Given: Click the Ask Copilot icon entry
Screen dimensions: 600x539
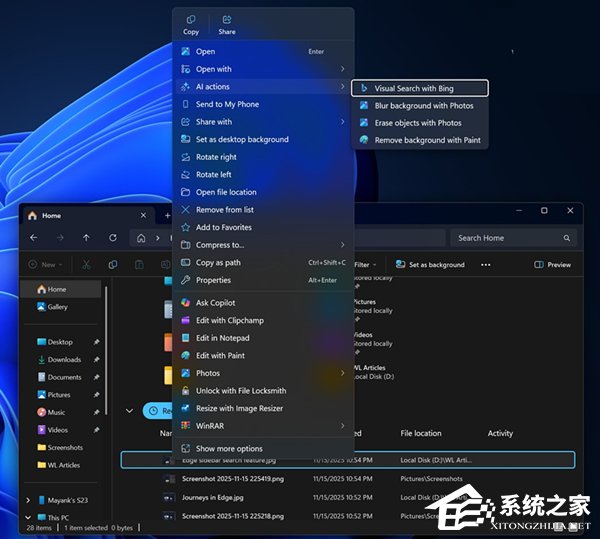Looking at the screenshot, I should click(215, 302).
